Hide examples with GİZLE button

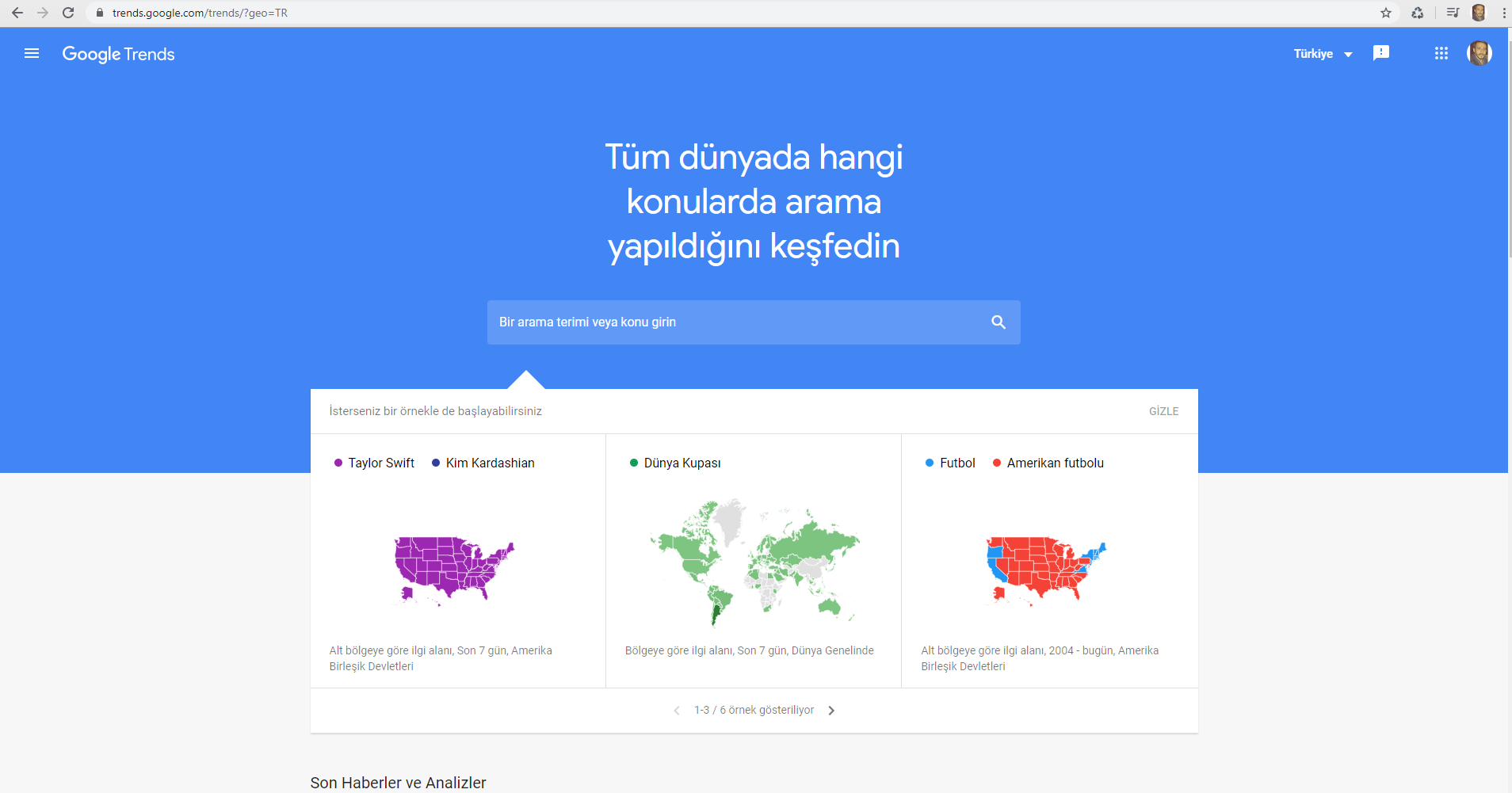coord(1163,411)
